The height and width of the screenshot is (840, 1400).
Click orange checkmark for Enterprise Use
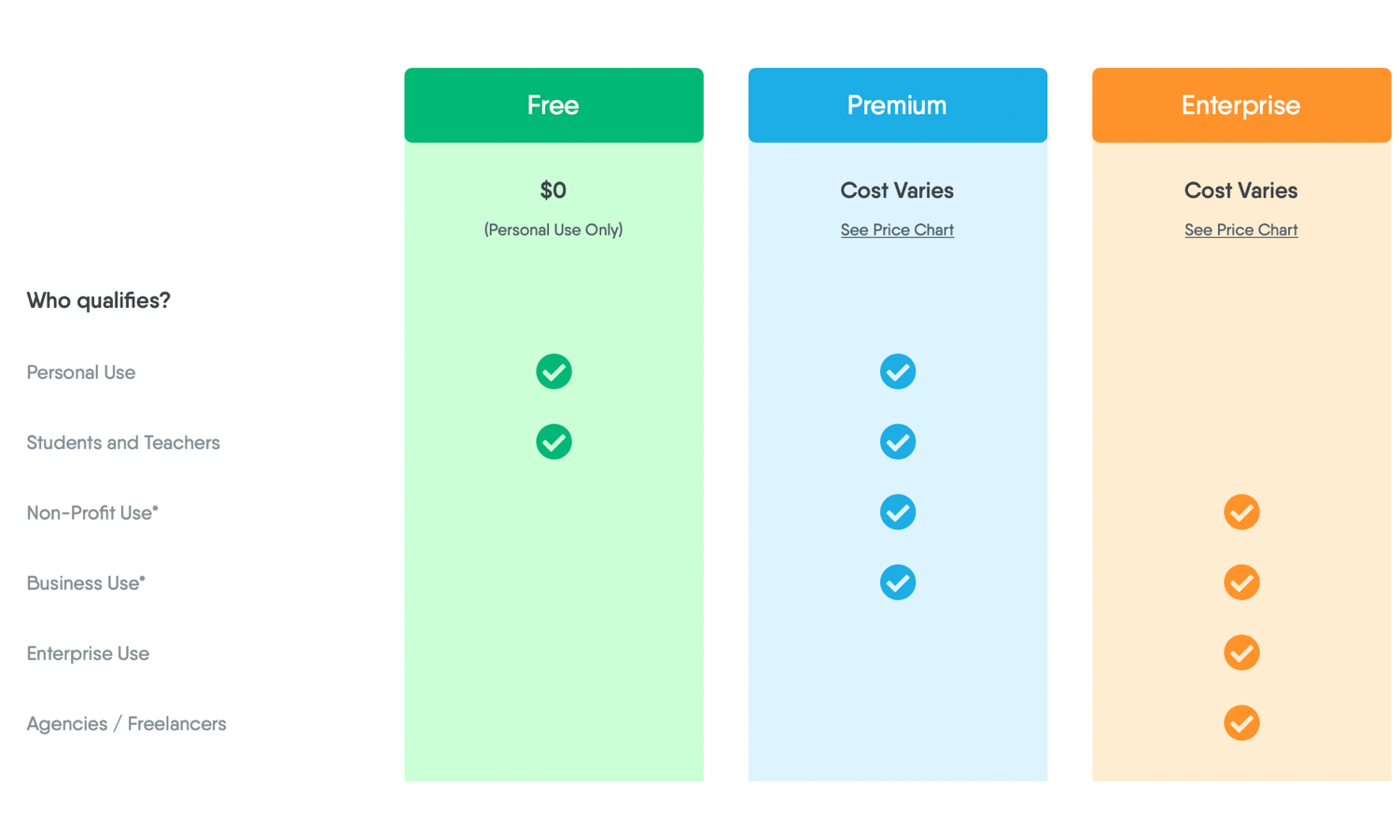(1241, 652)
